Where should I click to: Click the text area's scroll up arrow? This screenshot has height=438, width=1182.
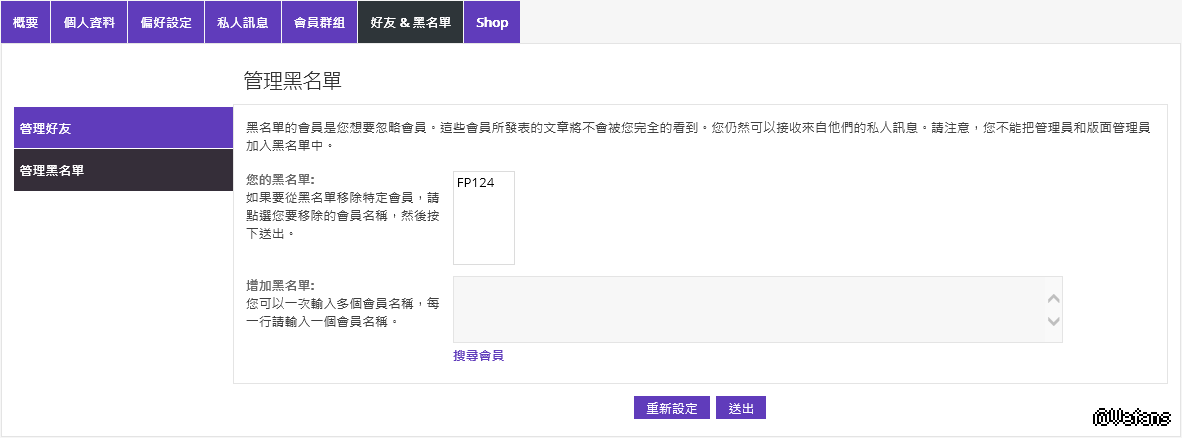[1052, 298]
